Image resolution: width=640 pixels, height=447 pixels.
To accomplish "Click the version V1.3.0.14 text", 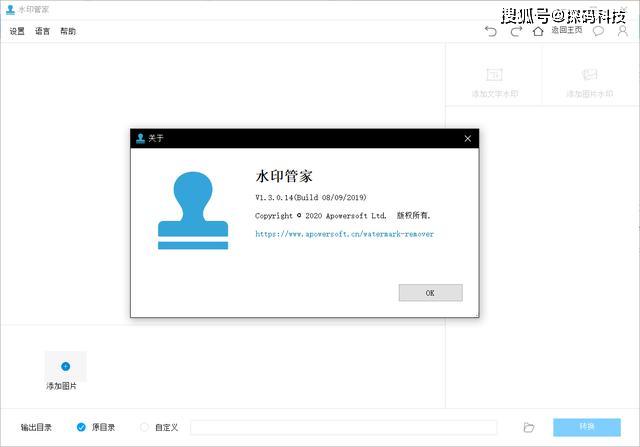I will [311, 197].
